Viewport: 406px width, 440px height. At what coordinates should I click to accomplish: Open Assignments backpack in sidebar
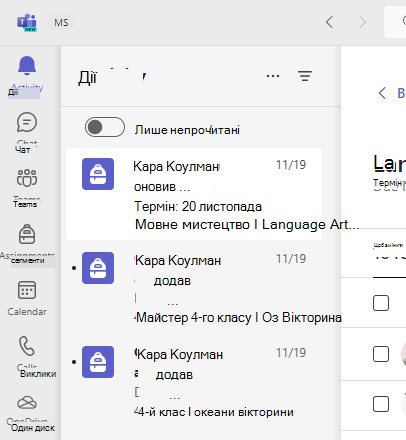click(x=27, y=234)
